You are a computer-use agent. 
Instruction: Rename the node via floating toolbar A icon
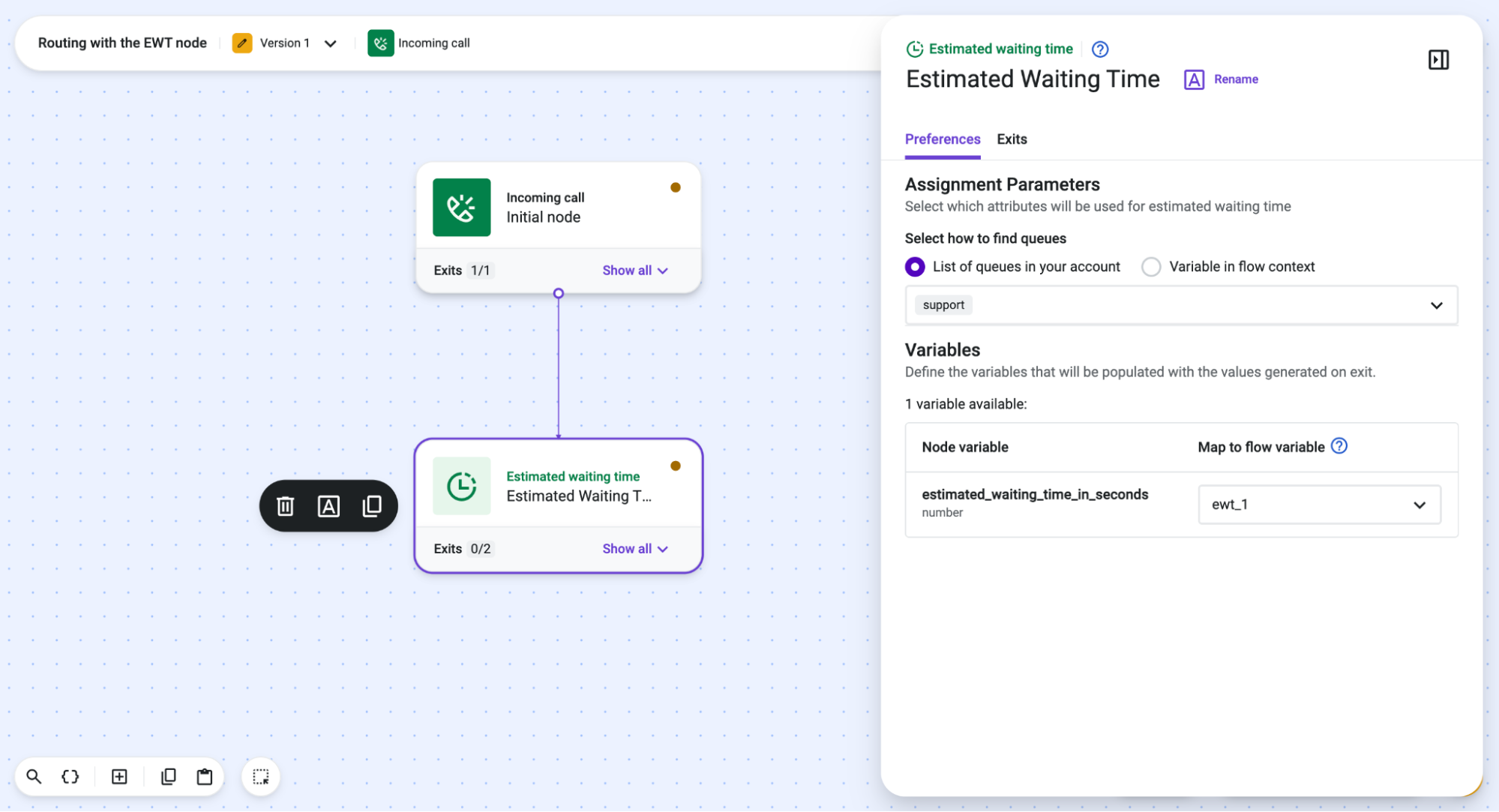pyautogui.click(x=328, y=506)
